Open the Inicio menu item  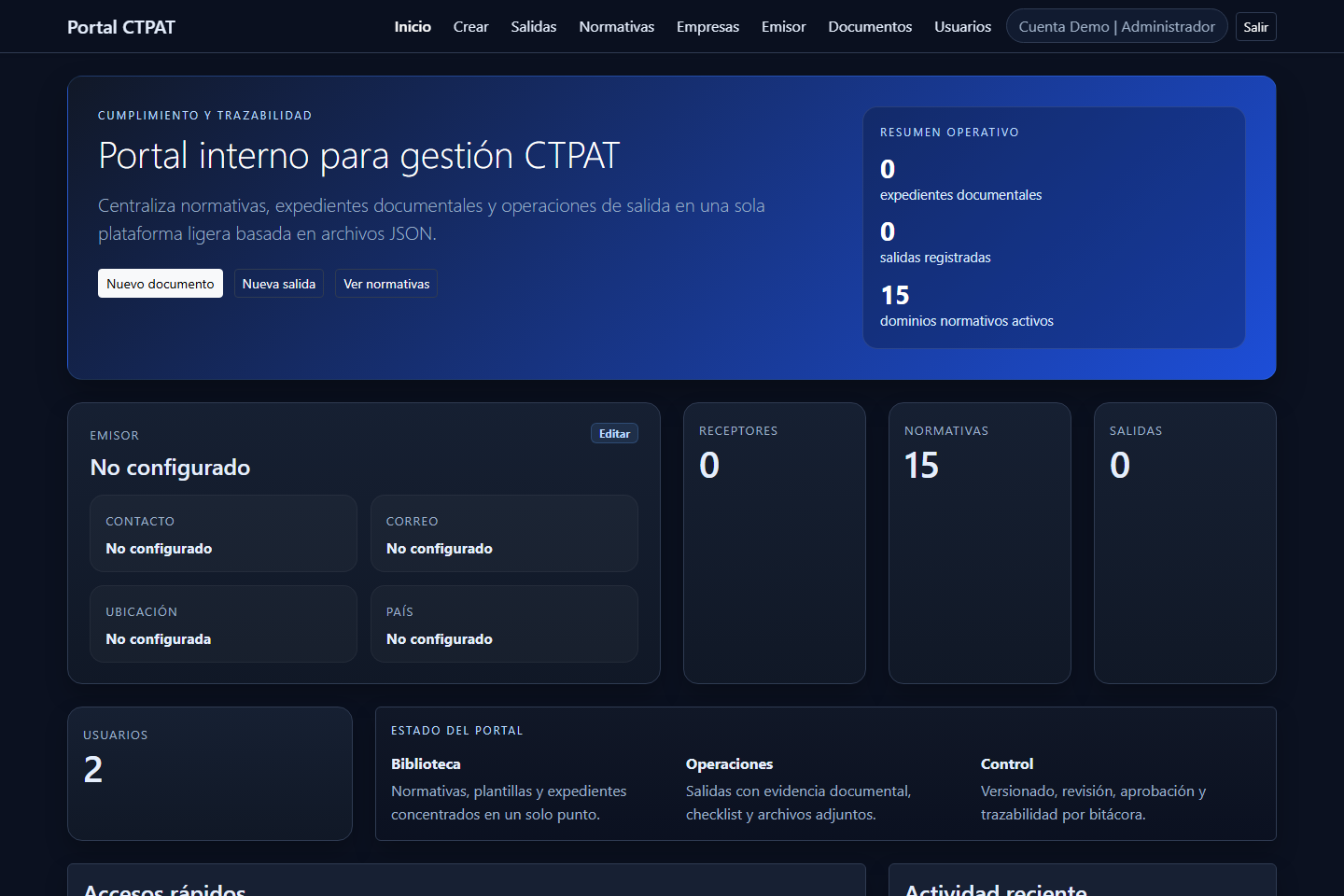413,27
